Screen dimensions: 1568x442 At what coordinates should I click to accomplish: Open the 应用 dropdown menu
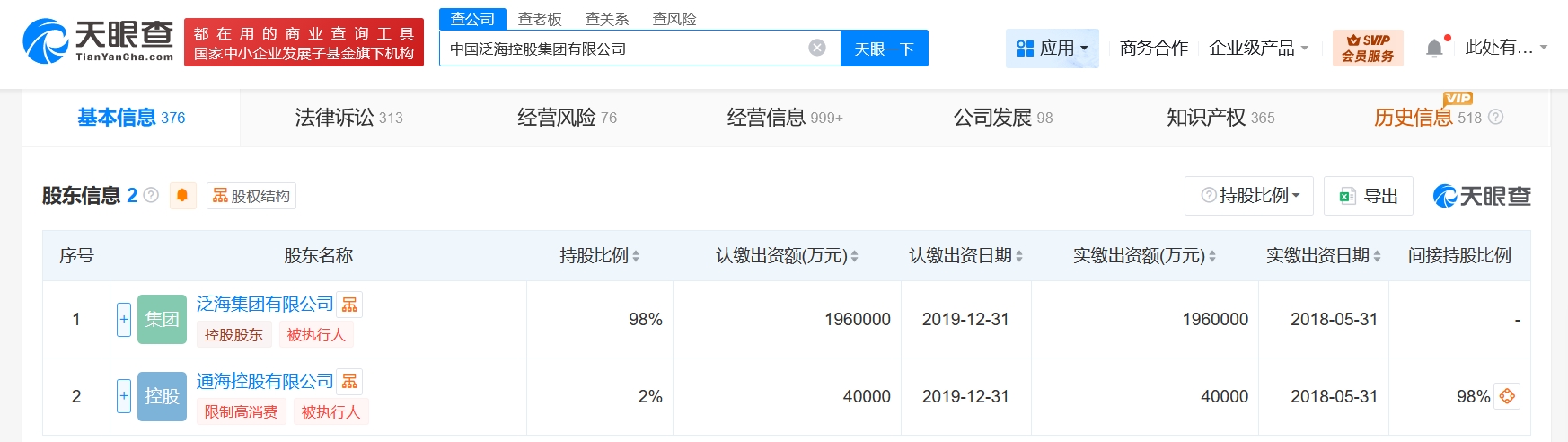tap(1052, 49)
